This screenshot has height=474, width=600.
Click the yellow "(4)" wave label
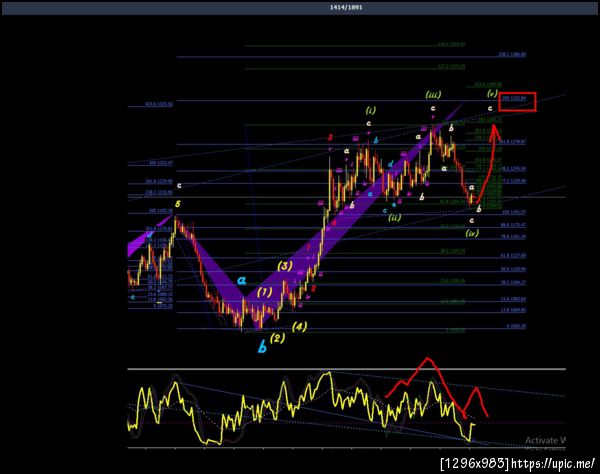coord(299,327)
